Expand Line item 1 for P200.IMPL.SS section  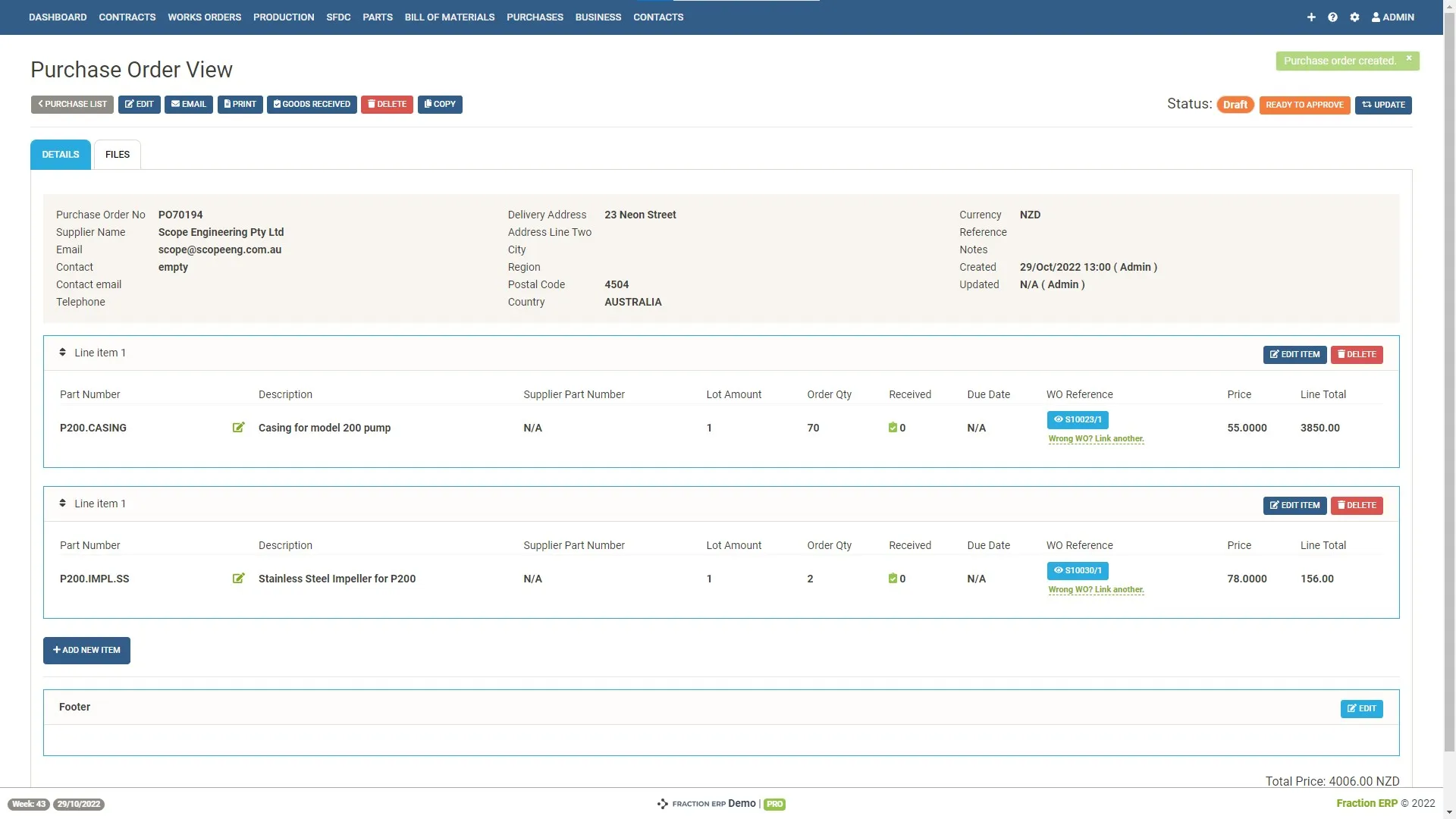(x=64, y=502)
